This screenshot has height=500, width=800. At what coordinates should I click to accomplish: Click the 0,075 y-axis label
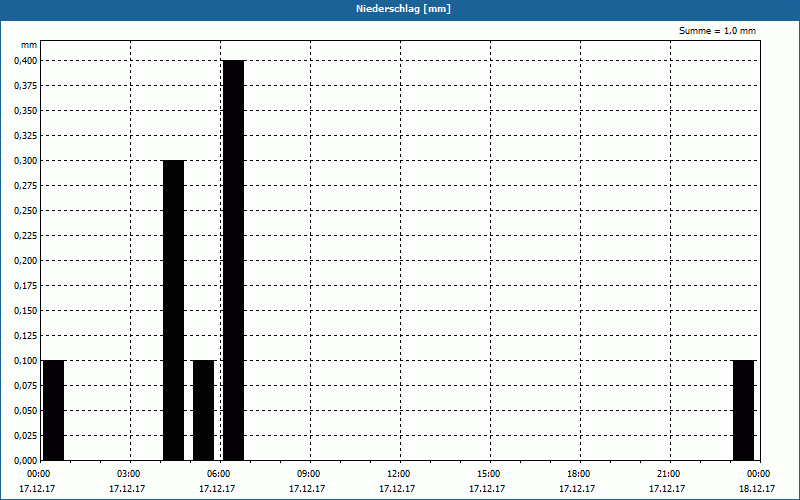click(x=25, y=386)
